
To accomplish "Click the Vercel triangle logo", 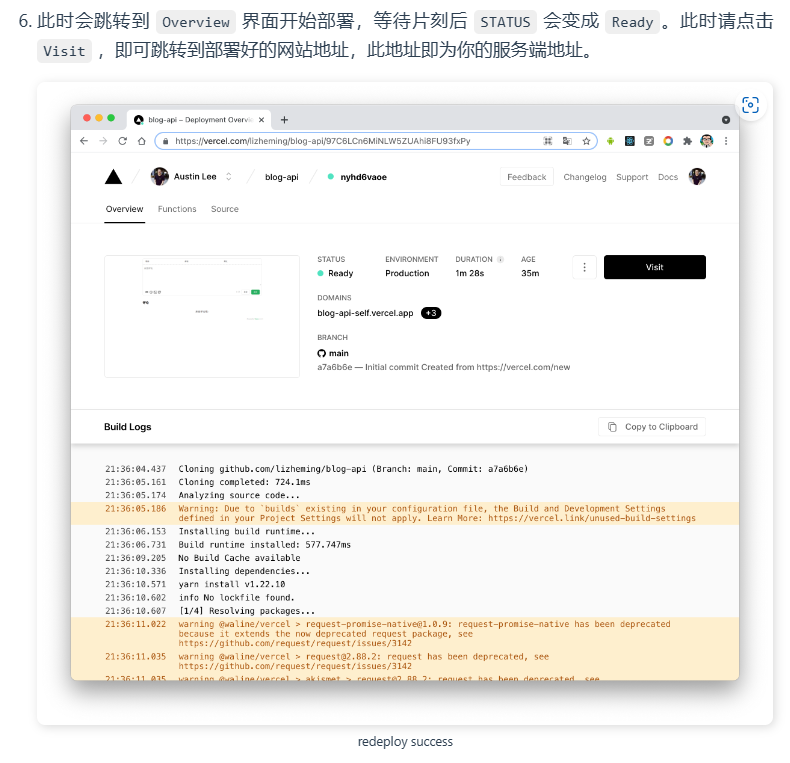I will click(x=113, y=177).
